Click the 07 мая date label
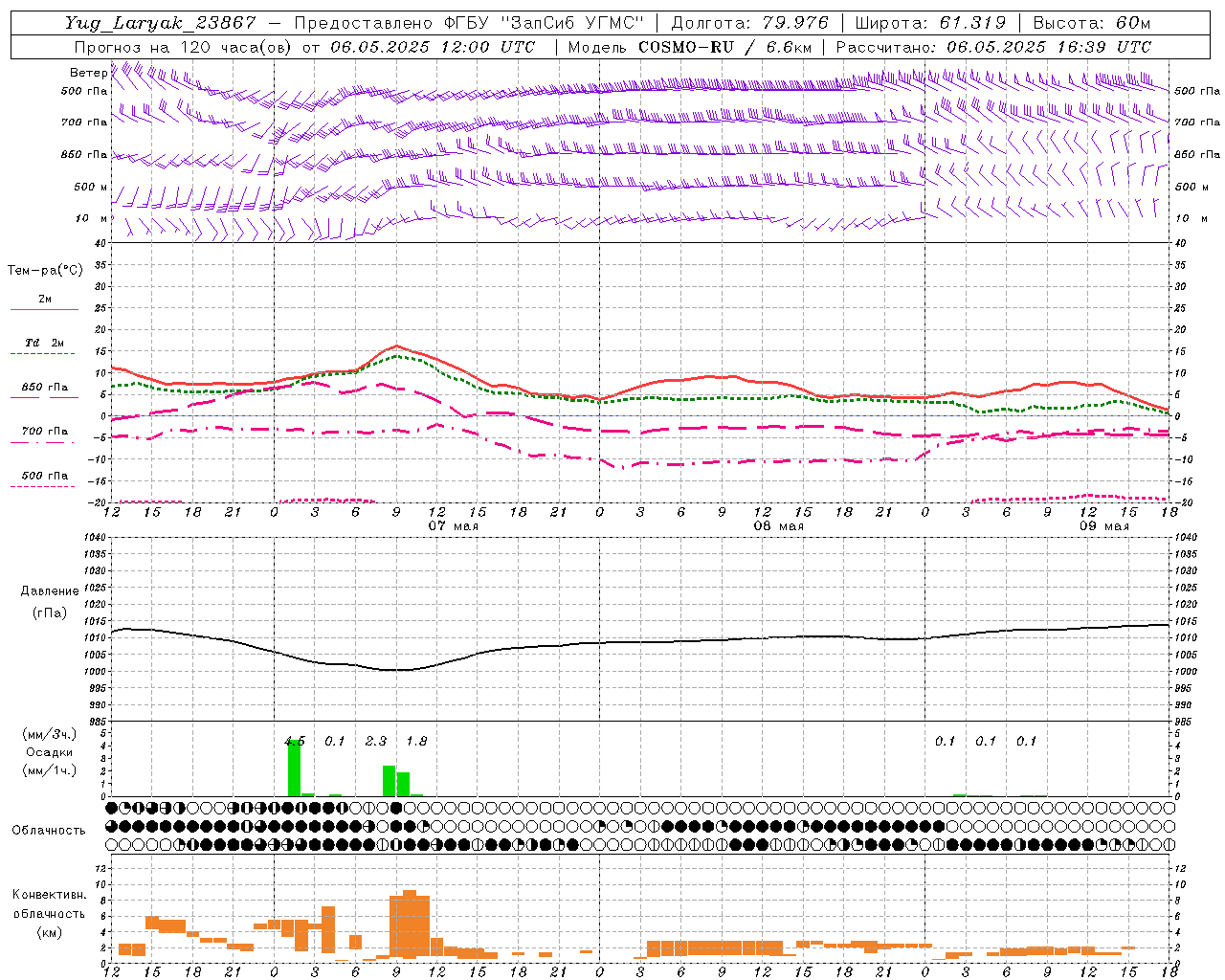Screen dimensions: 1225x980 coord(454,526)
